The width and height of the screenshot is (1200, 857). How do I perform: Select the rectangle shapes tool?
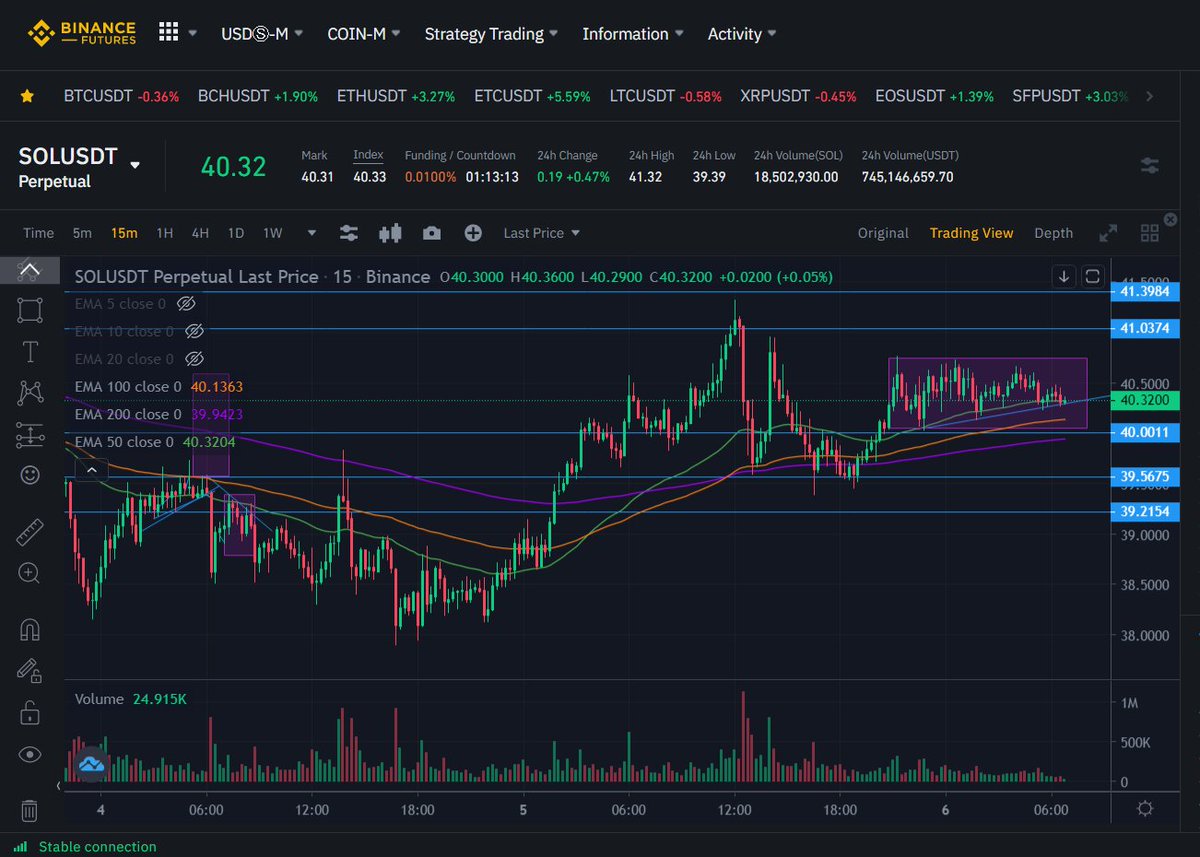[x=30, y=310]
